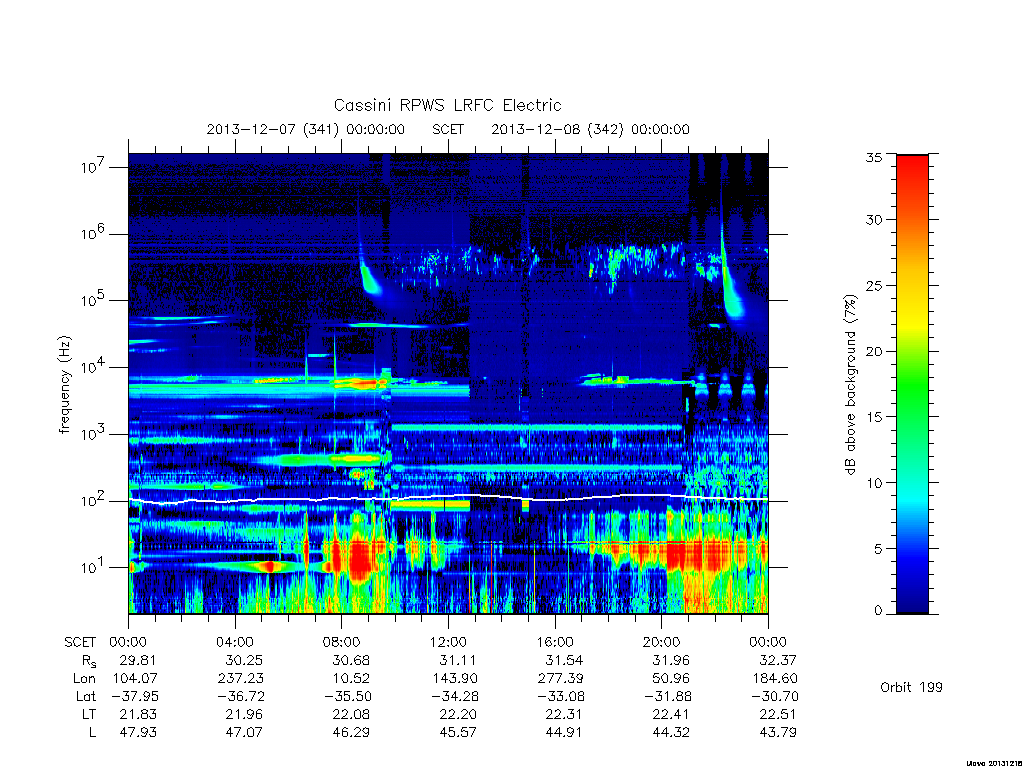Click the 10^6 frequency axis label
The width and height of the screenshot is (1024, 768).
95,233
